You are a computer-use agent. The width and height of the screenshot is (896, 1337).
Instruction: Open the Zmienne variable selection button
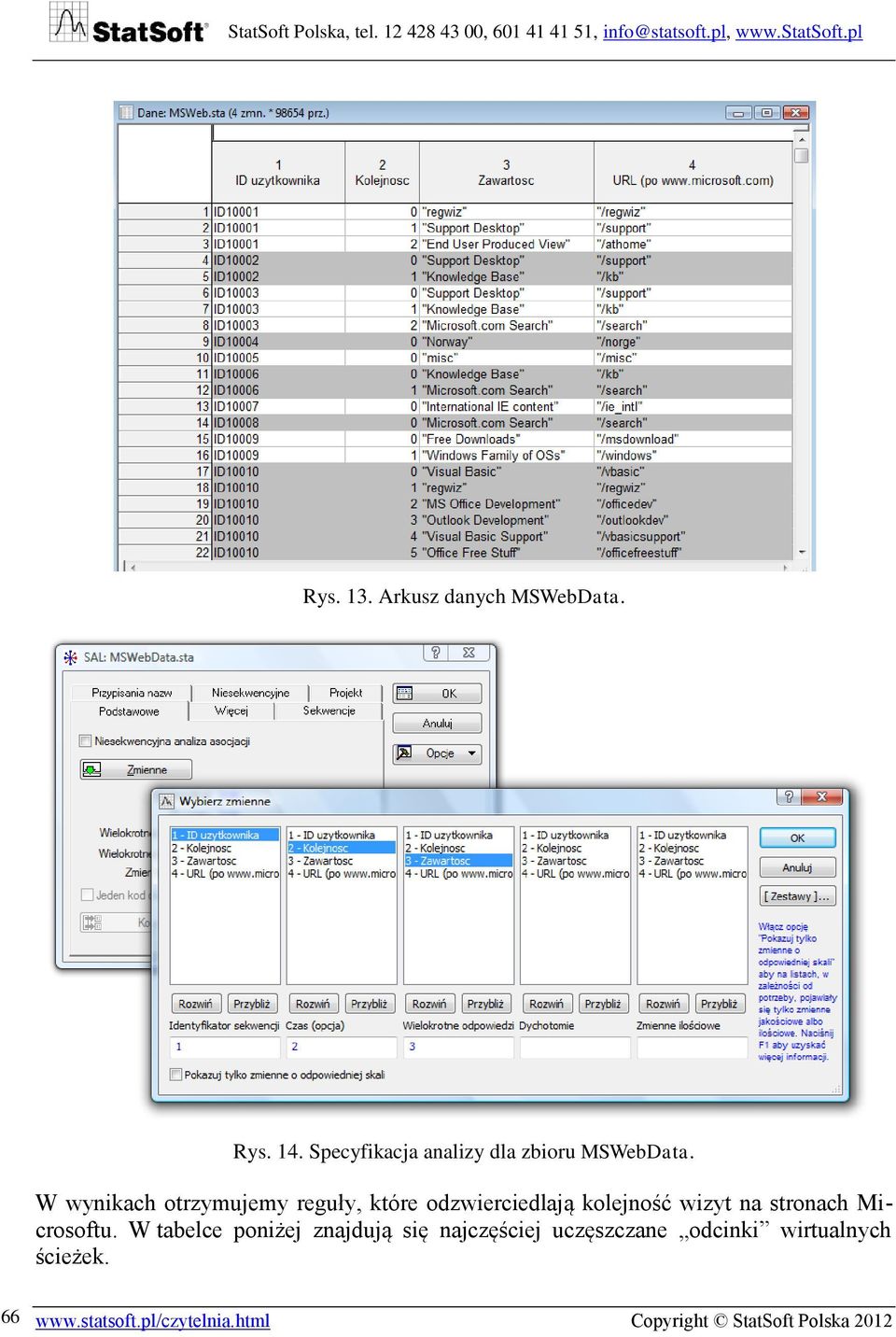click(x=136, y=769)
